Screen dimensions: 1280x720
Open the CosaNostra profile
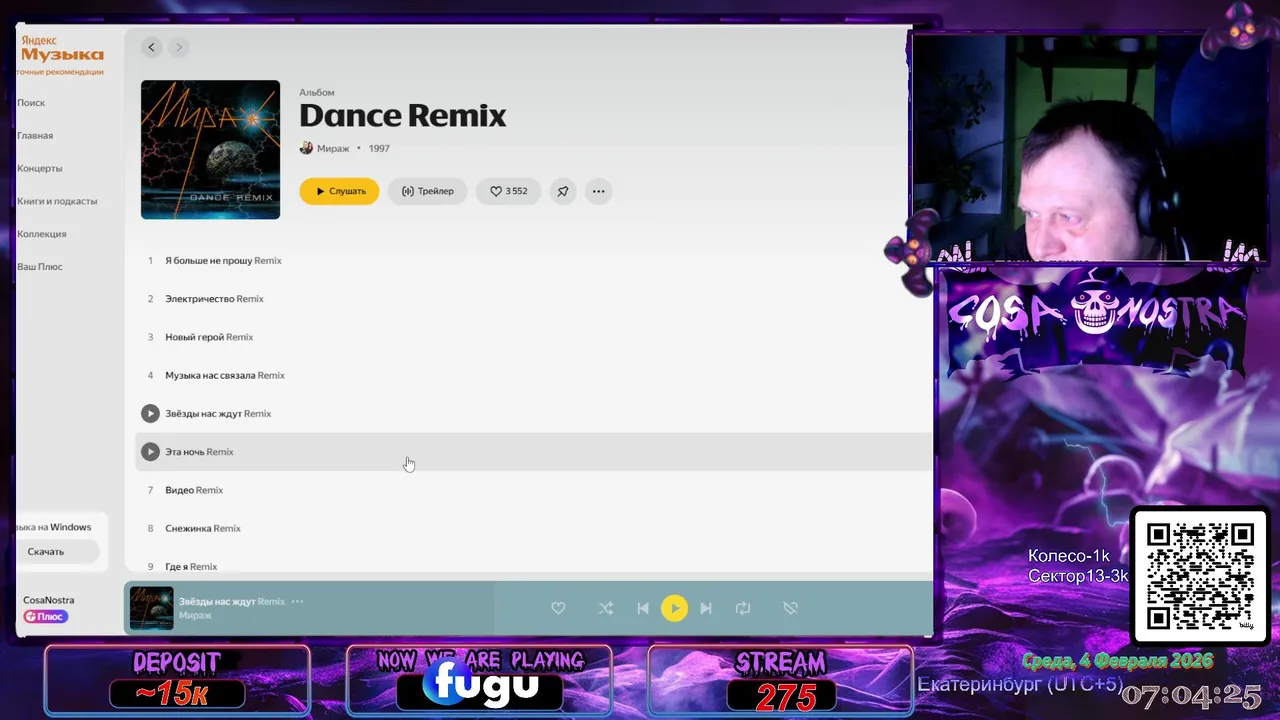point(49,600)
